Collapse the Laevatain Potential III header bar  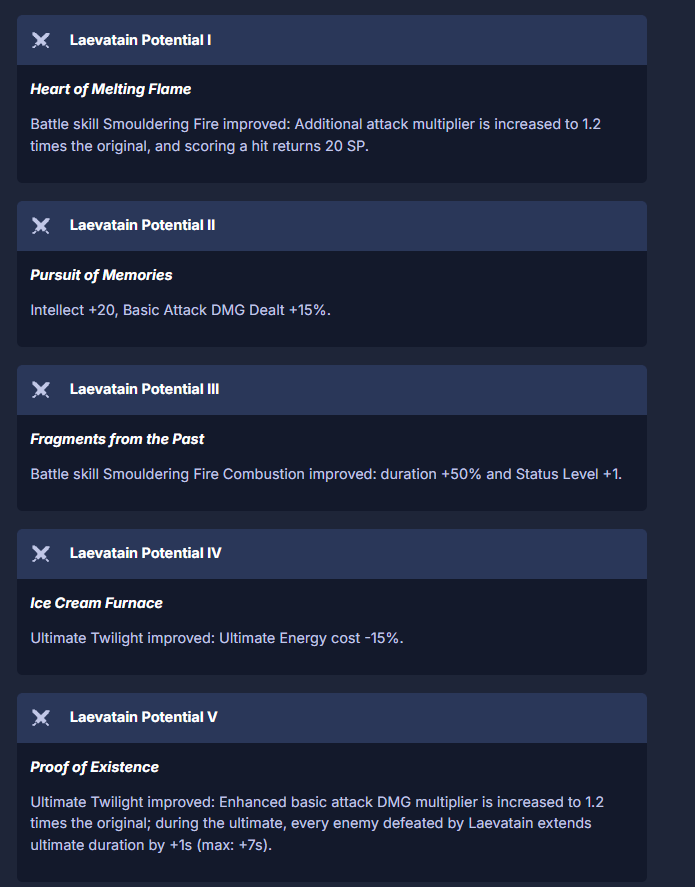tap(332, 390)
